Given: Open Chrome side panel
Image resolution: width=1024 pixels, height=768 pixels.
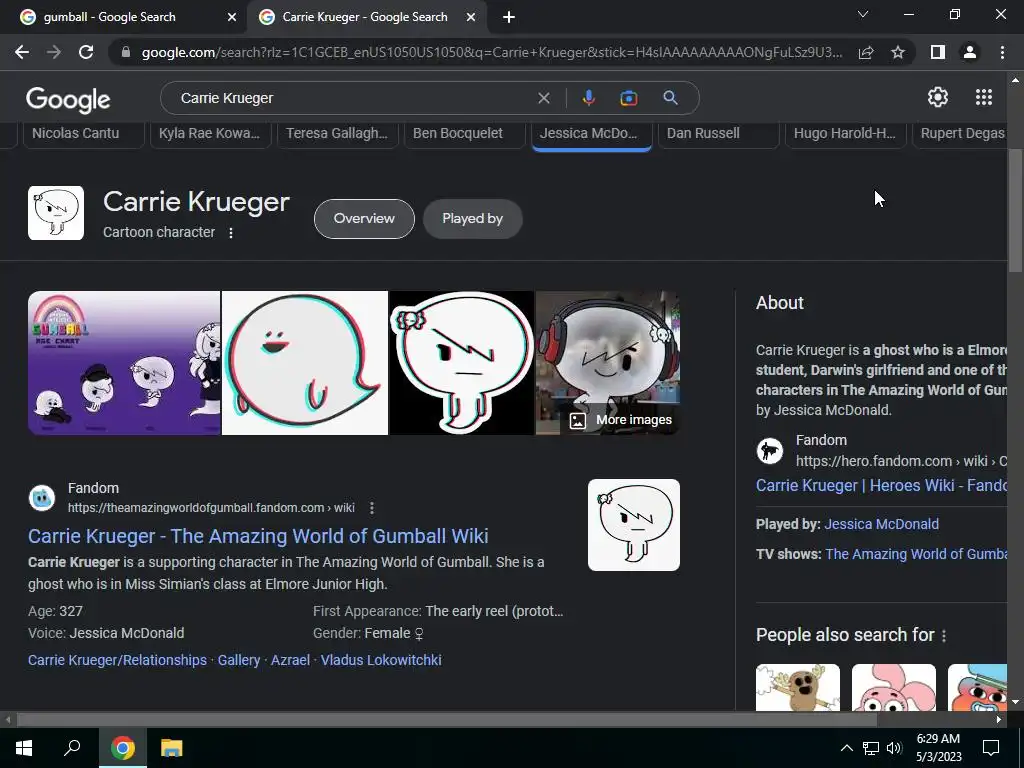Looking at the screenshot, I should 937,52.
